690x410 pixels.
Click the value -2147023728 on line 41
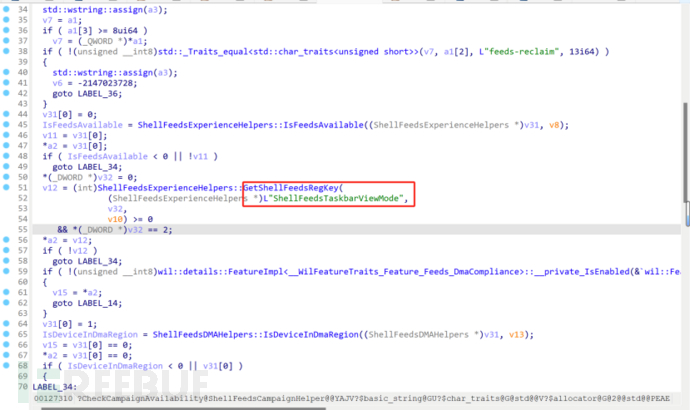[107, 83]
